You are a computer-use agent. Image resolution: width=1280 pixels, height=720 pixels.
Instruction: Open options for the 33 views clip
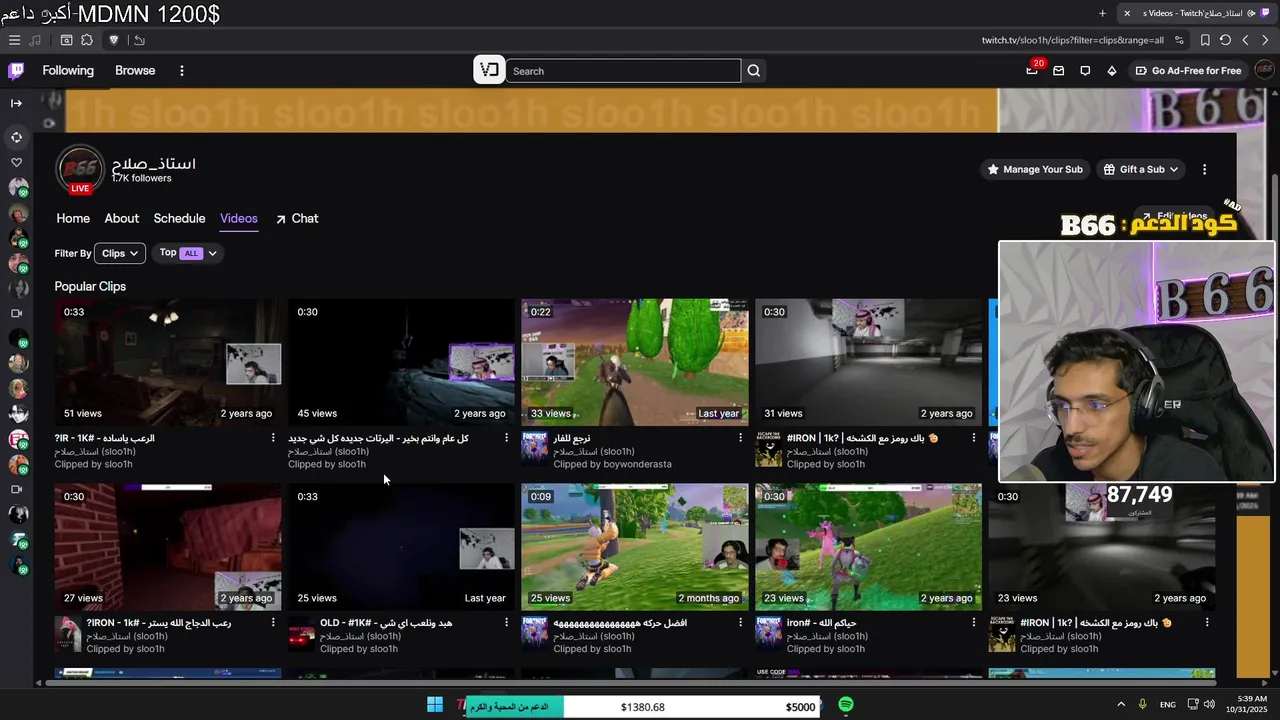pos(740,438)
